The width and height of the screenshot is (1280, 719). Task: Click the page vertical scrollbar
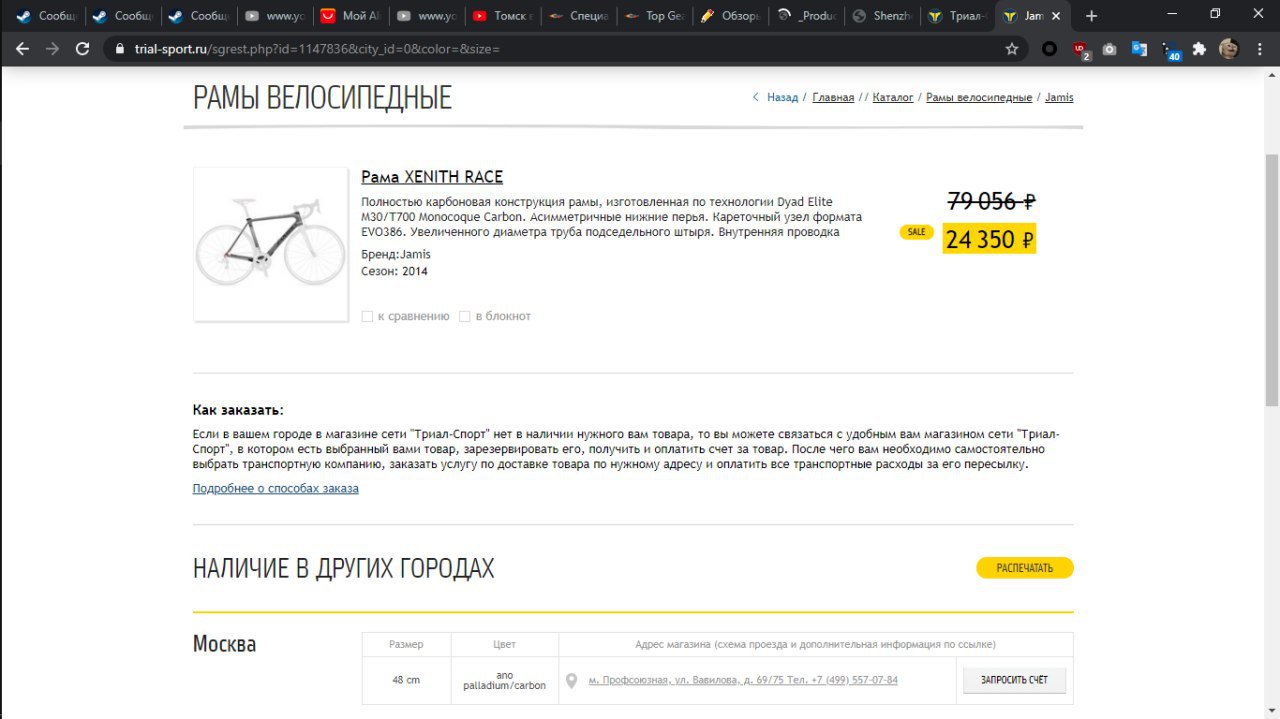coord(1272,280)
